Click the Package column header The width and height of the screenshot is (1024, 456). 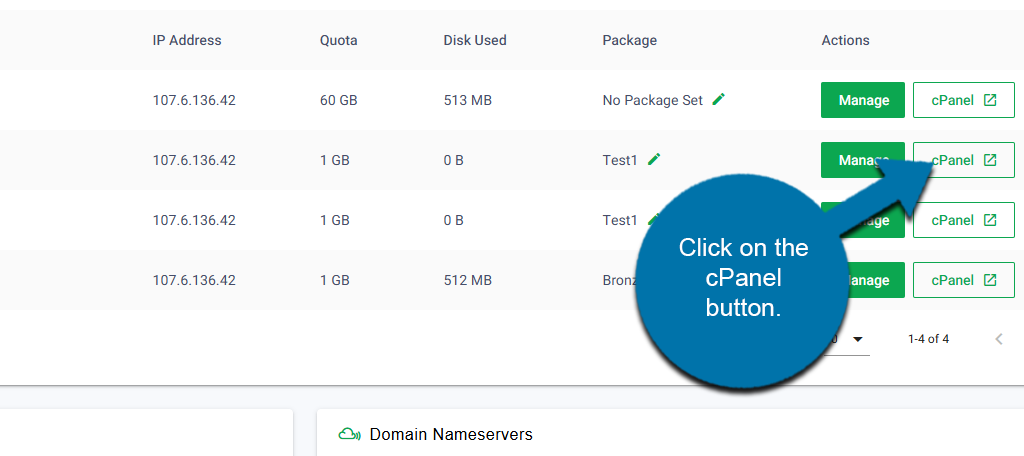pyautogui.click(x=629, y=41)
